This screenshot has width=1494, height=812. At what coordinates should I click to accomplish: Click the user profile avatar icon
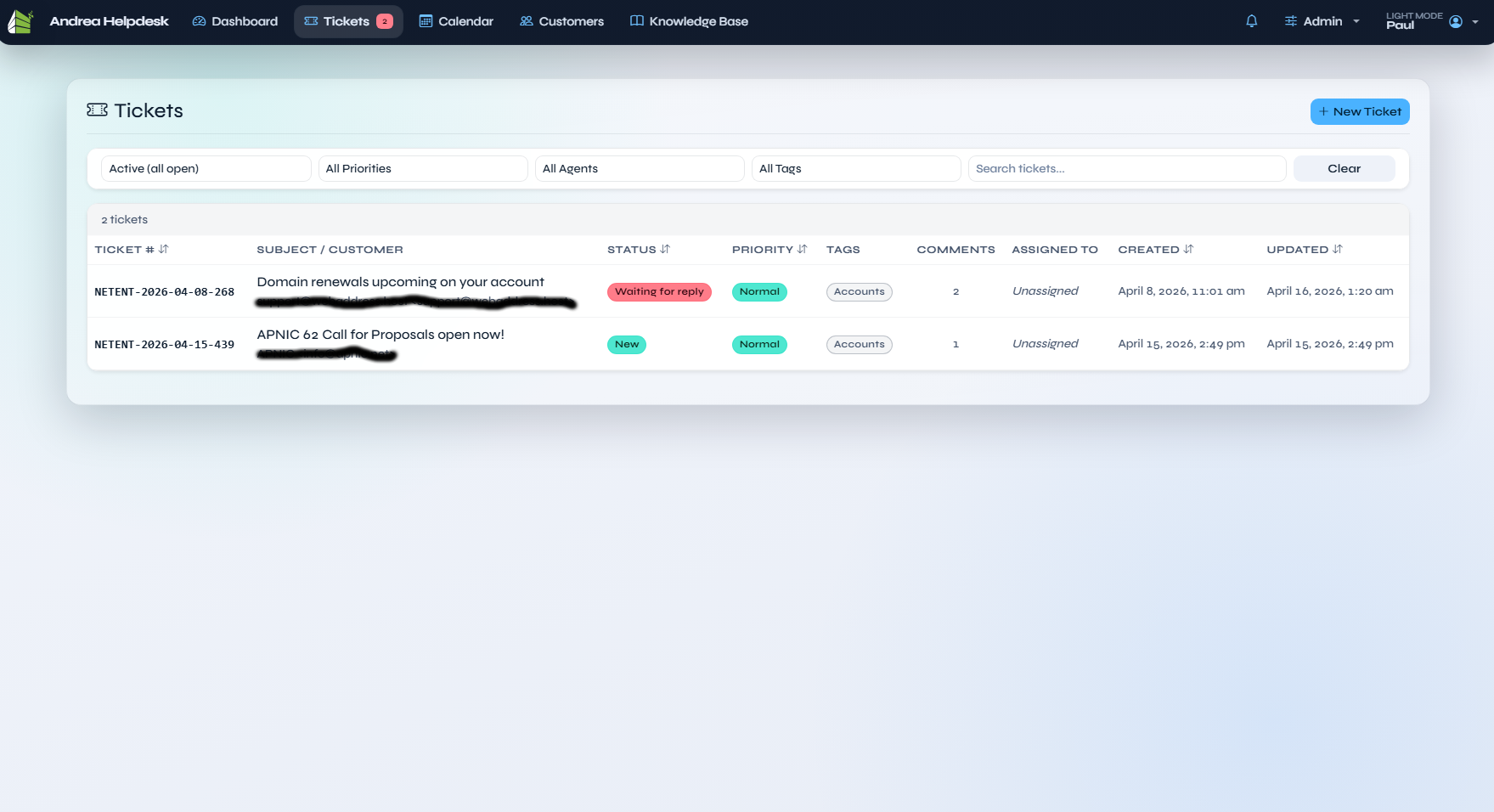pos(1456,21)
